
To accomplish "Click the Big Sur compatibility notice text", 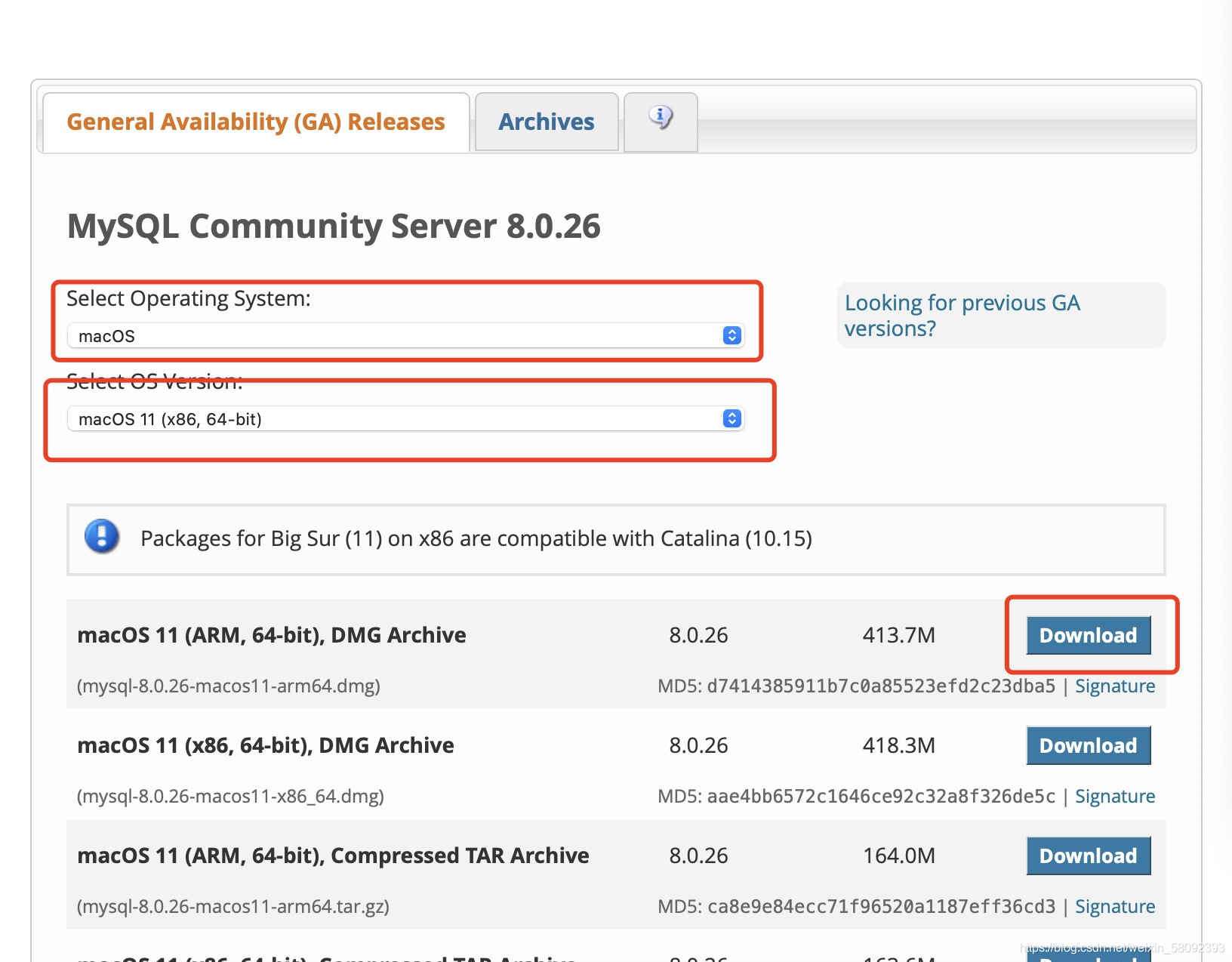I will tap(476, 538).
